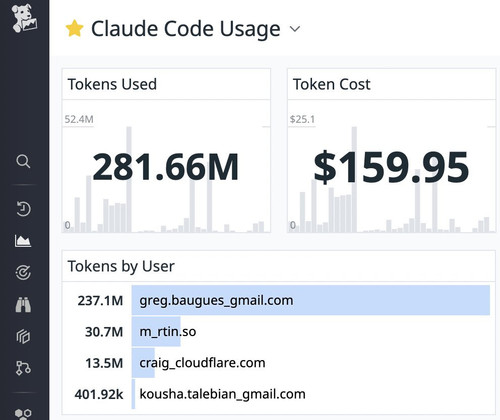
Task: Toggle the yellow favorite star
Action: click(x=74, y=29)
